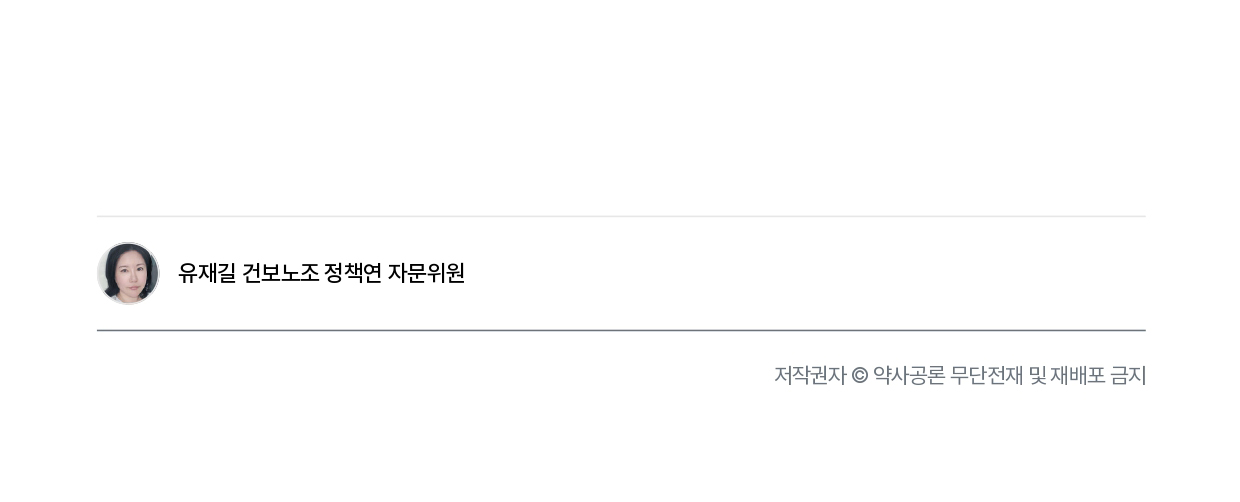Screen dimensions: 1240x502
Task: Click the space between avatar and name
Action: (x=169, y=273)
